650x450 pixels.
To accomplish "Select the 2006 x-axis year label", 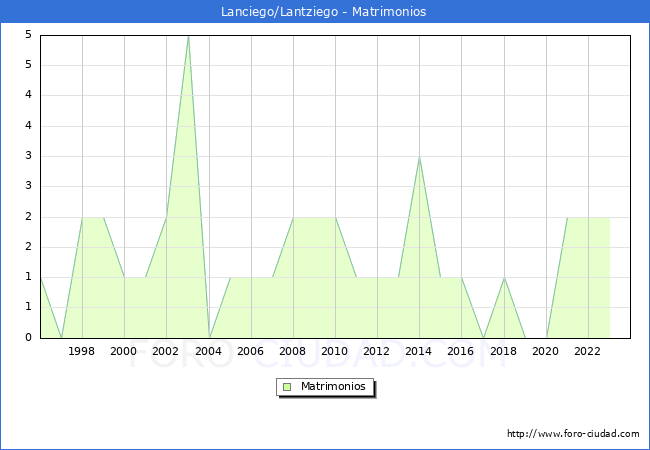I will pos(250,351).
